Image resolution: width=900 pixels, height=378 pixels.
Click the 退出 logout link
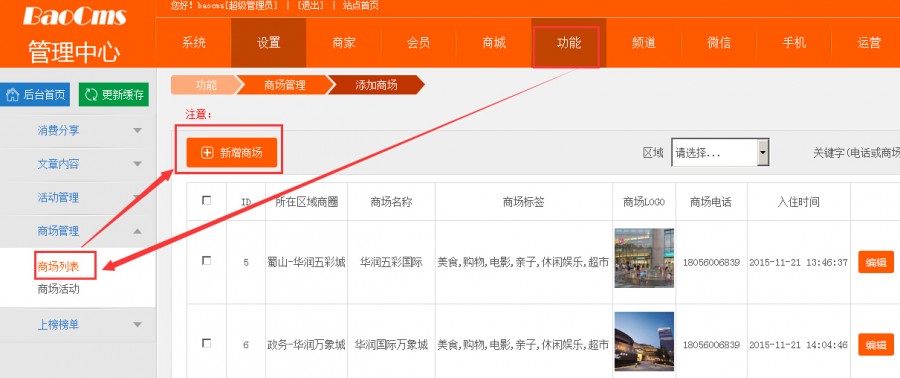click(x=311, y=6)
